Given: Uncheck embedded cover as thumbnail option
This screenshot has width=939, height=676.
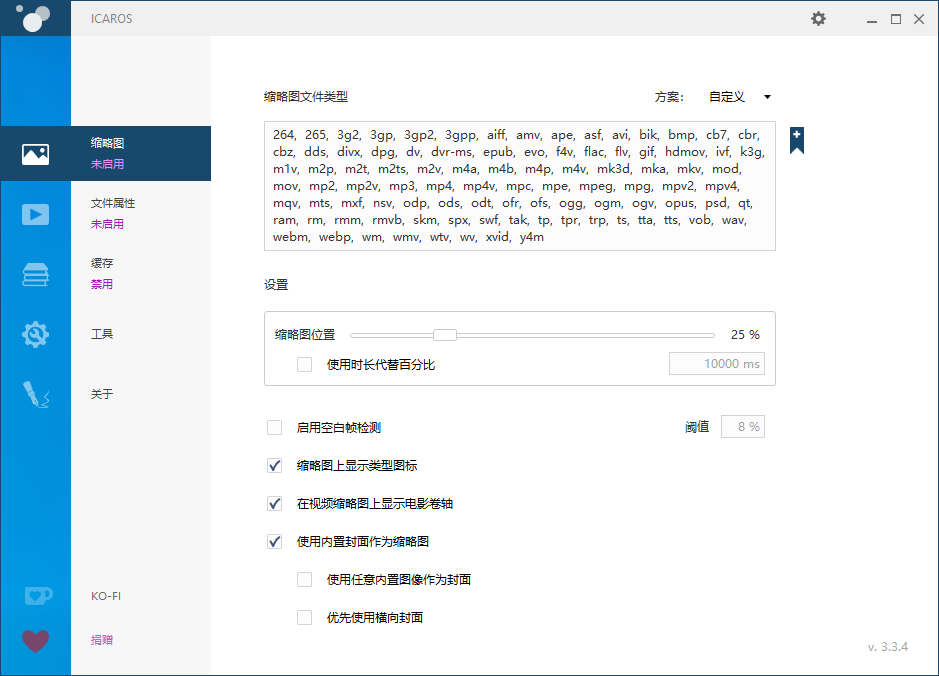Looking at the screenshot, I should pos(274,541).
